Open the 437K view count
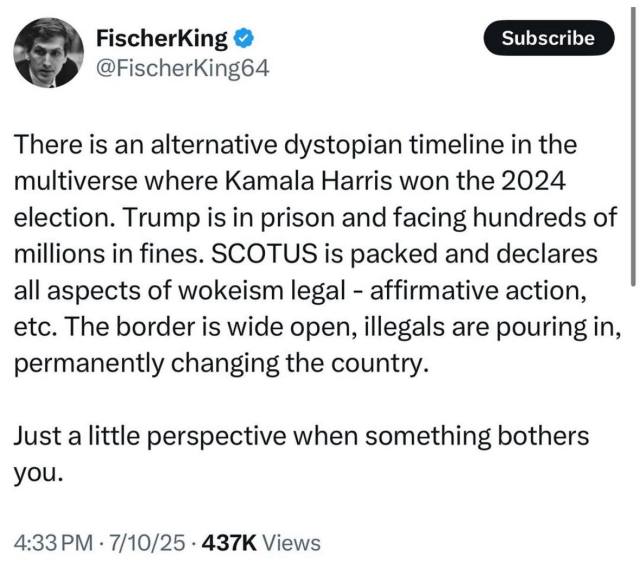 230,543
